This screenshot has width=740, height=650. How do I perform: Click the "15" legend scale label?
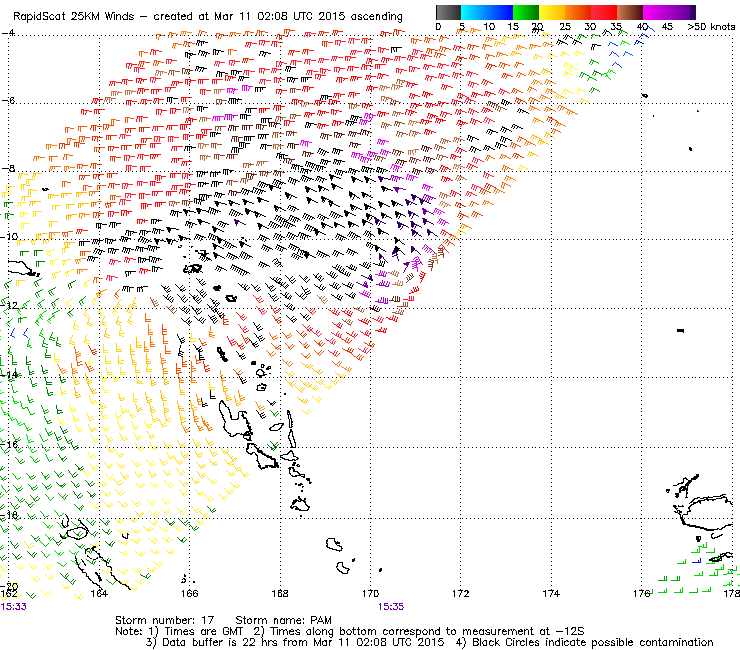coord(513,27)
